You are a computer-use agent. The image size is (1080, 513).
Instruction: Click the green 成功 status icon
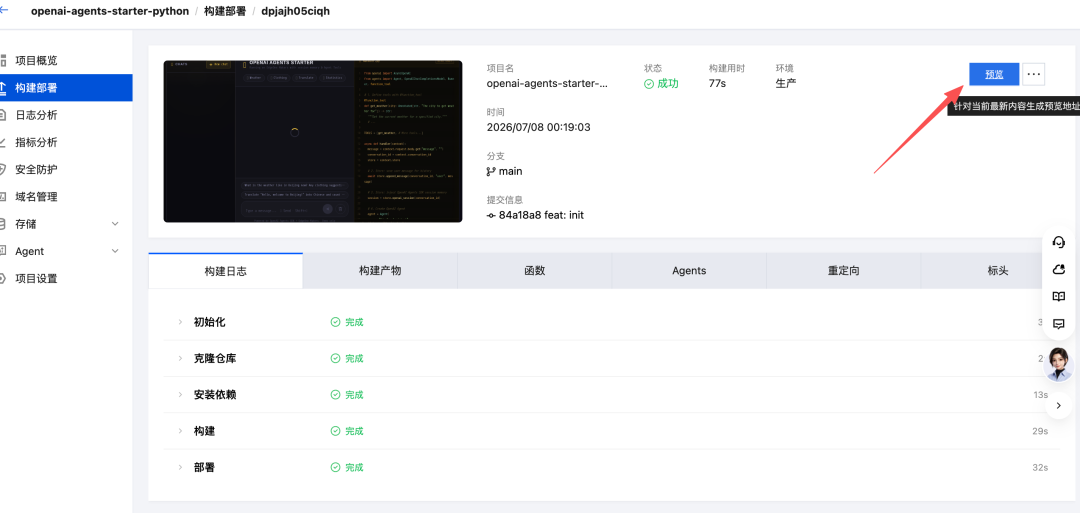click(x=648, y=83)
